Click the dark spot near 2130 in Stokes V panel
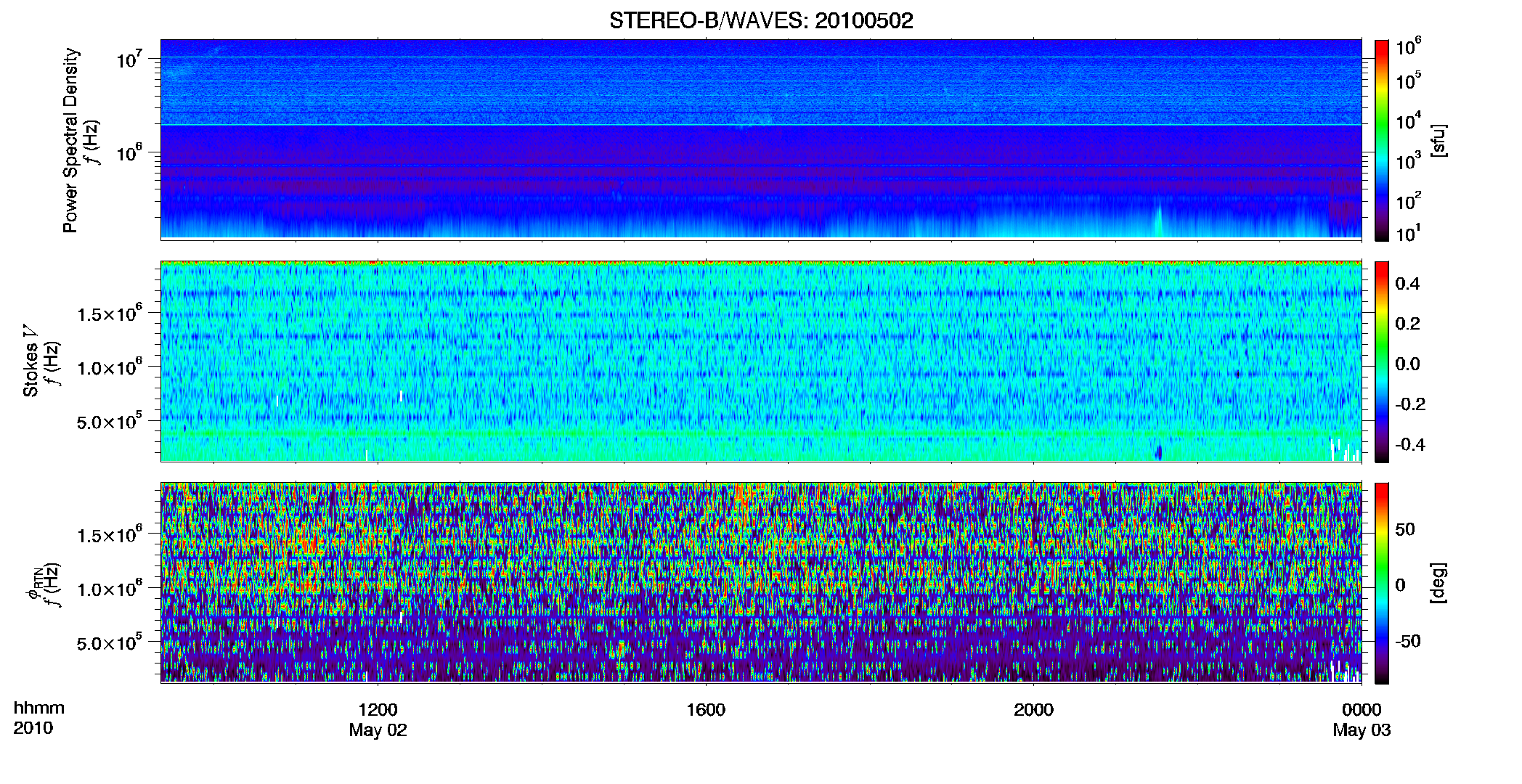The height and width of the screenshot is (784, 1522). (x=1158, y=452)
